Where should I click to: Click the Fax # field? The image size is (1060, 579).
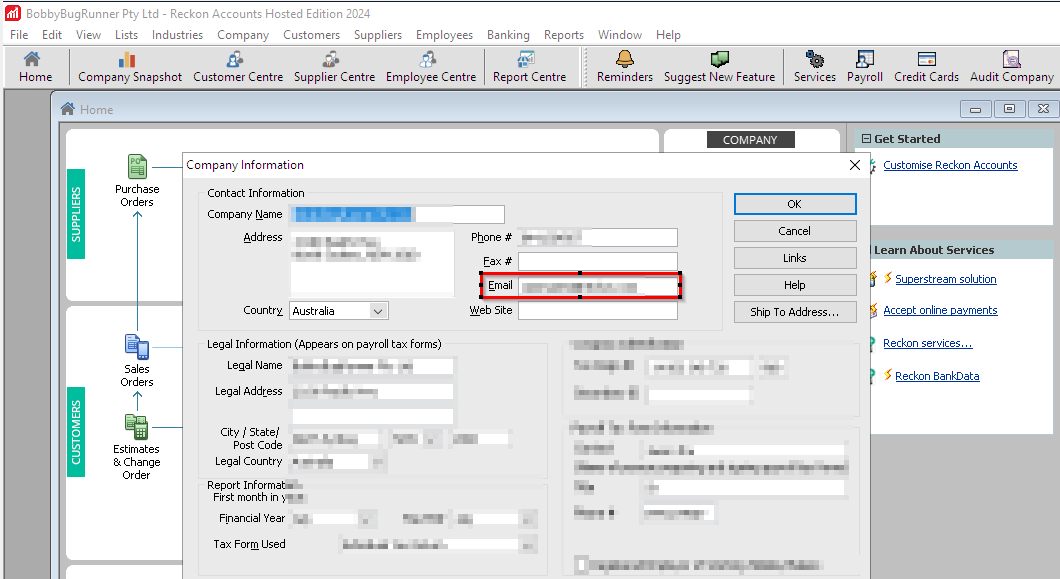[x=598, y=261]
